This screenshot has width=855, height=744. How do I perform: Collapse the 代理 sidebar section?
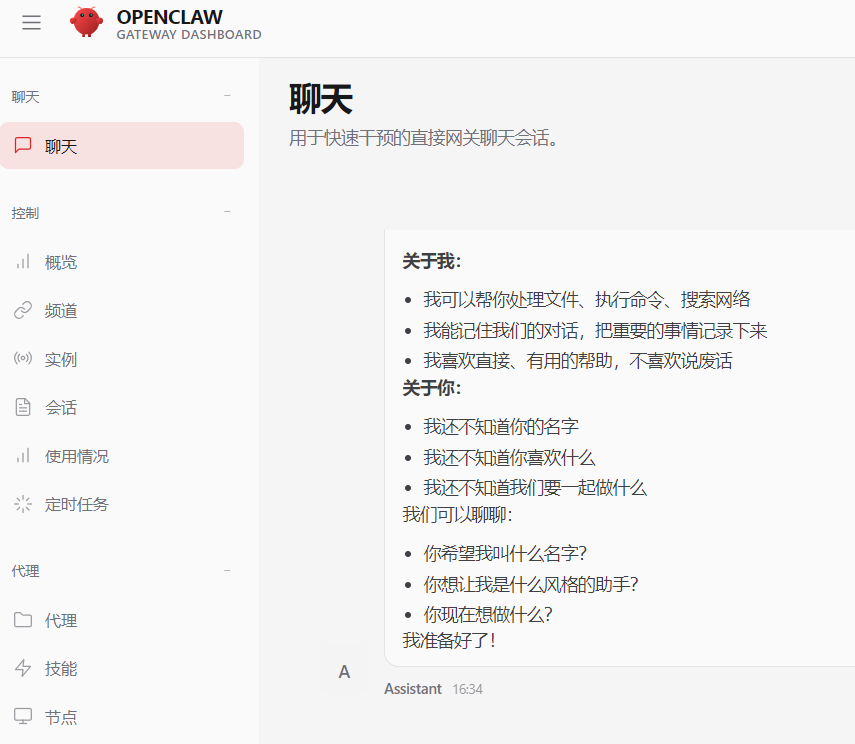point(228,571)
